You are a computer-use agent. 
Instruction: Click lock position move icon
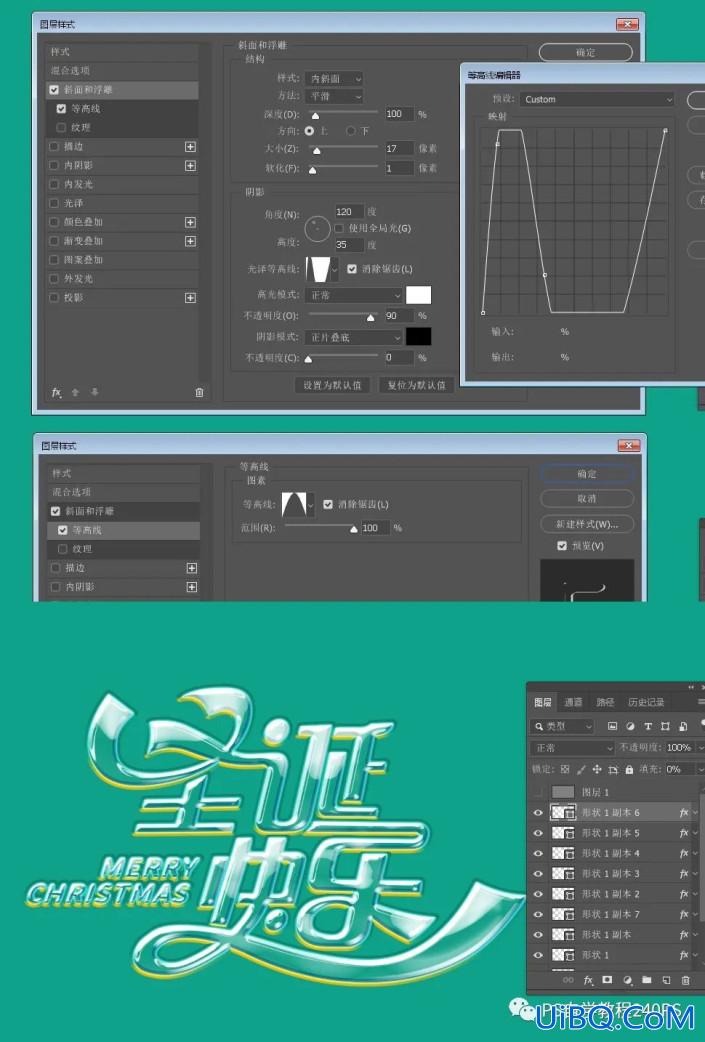click(597, 769)
